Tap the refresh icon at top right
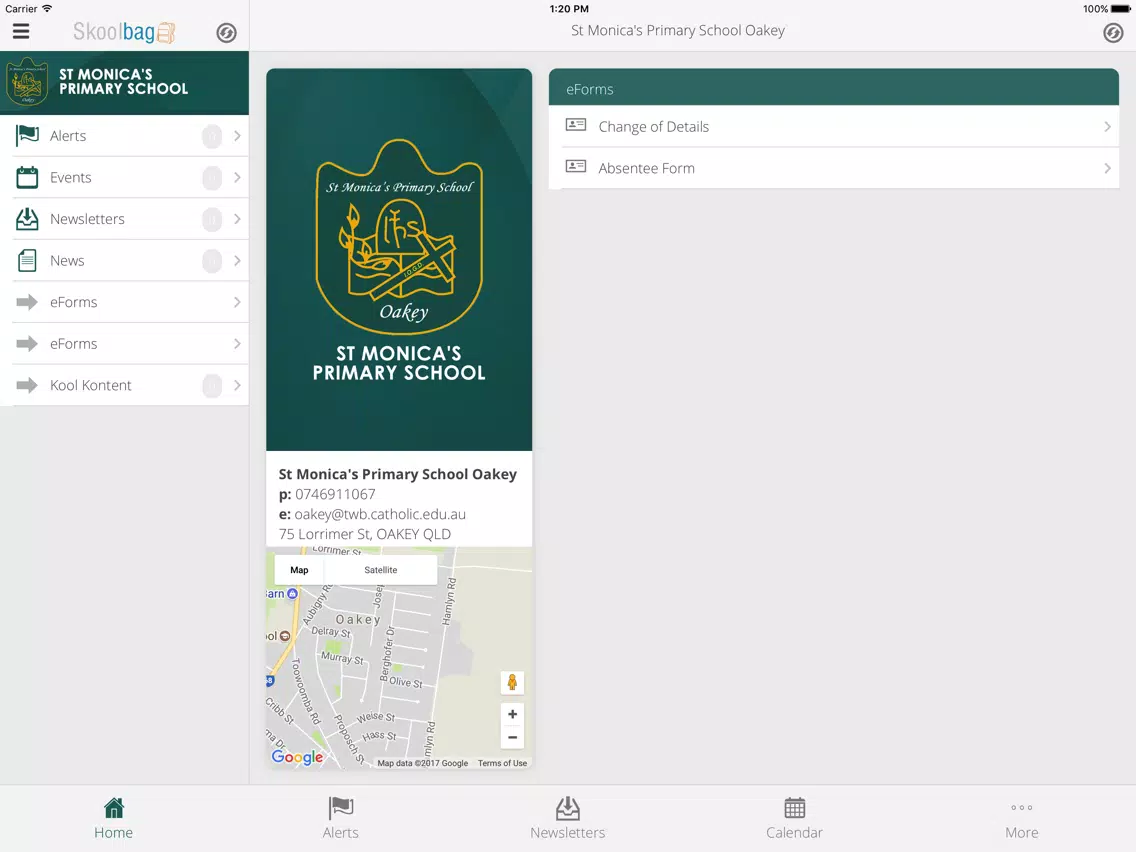The width and height of the screenshot is (1136, 852). pos(1113,33)
